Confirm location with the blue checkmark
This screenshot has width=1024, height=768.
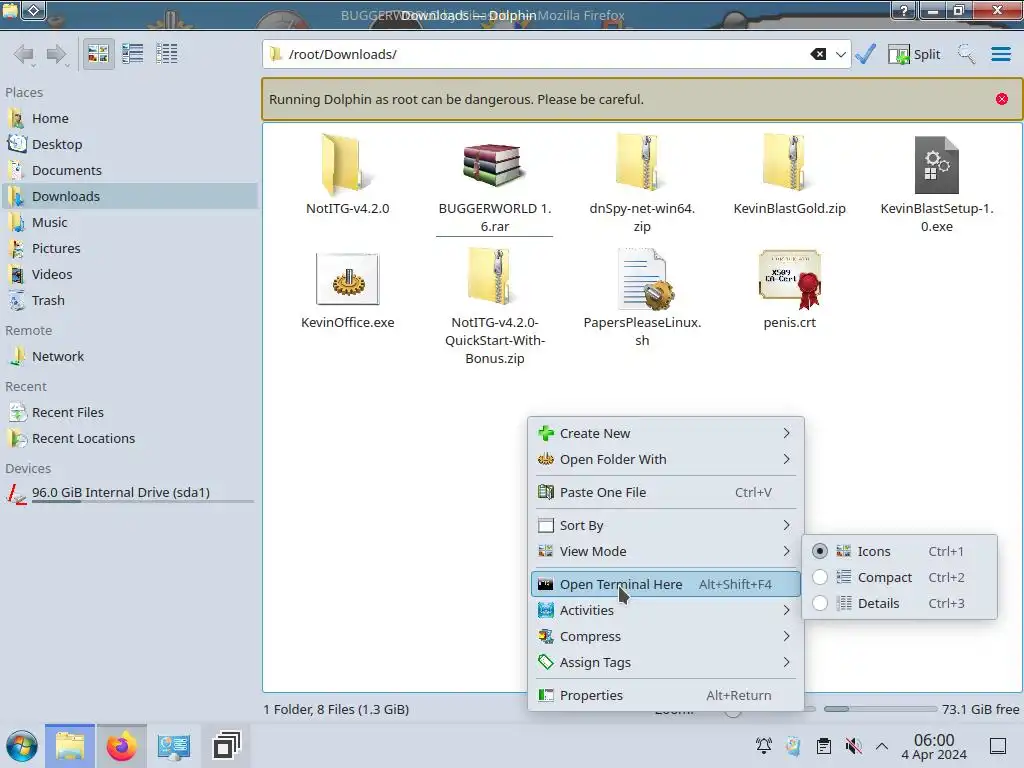(866, 54)
